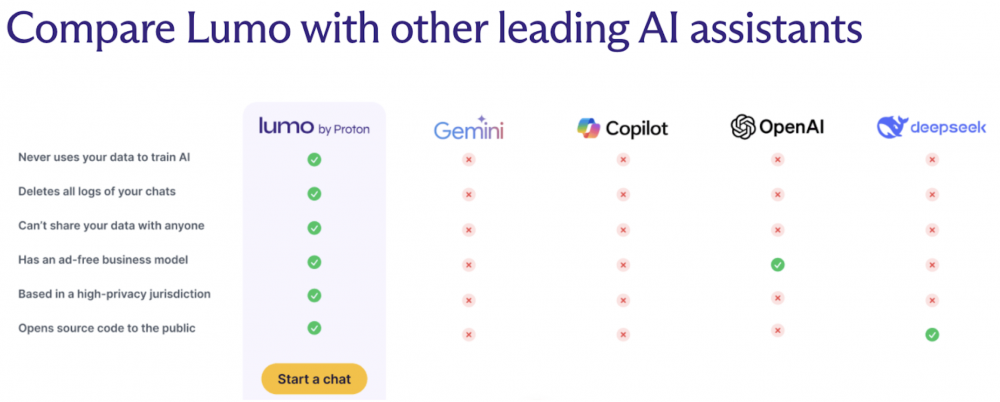
Task: Click 'Can't share your data with anyone' text
Action: tap(111, 226)
